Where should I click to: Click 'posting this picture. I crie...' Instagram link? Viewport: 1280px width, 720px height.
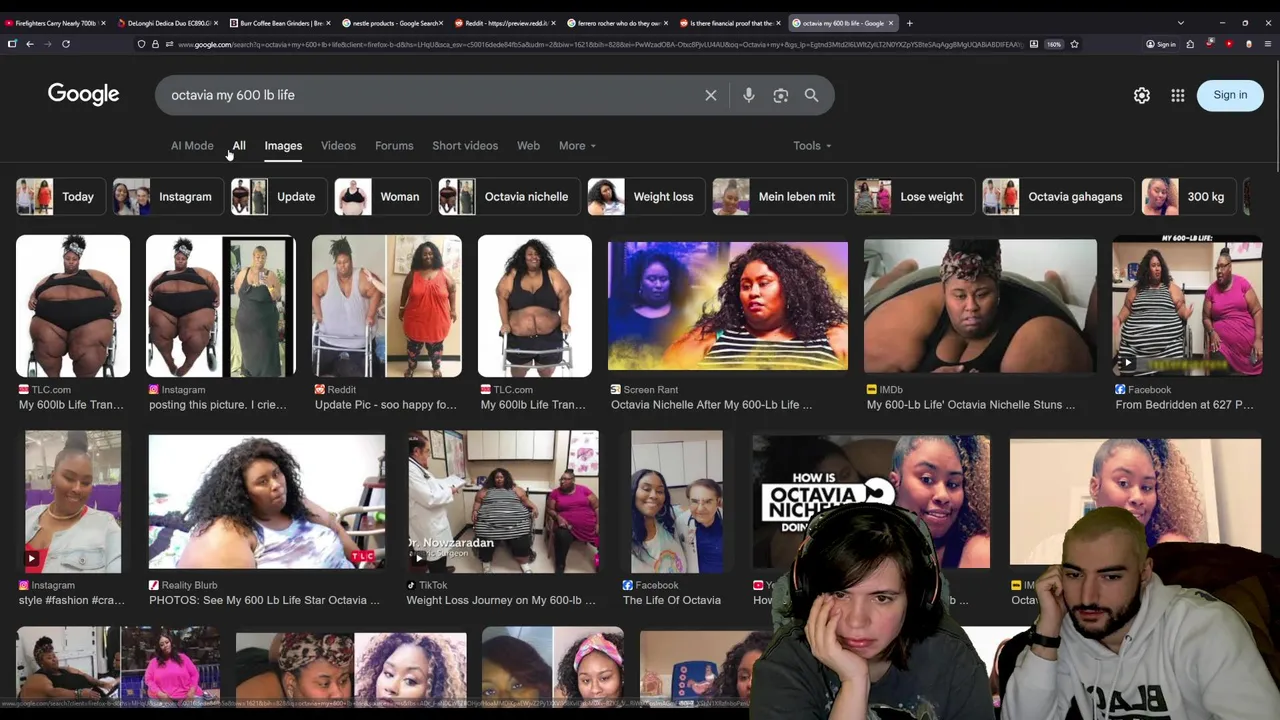point(218,405)
